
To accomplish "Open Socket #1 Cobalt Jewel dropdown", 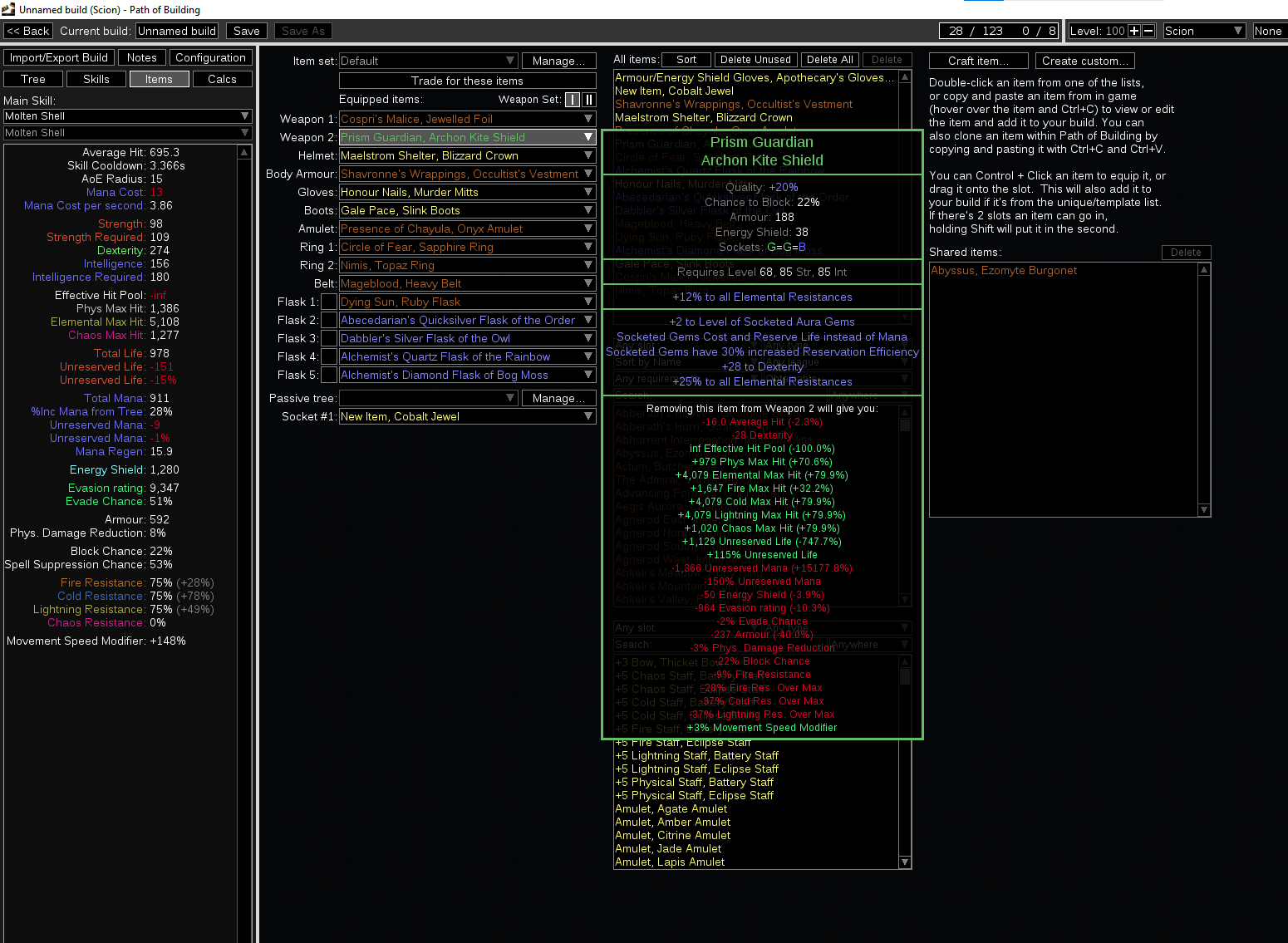I will click(x=468, y=416).
